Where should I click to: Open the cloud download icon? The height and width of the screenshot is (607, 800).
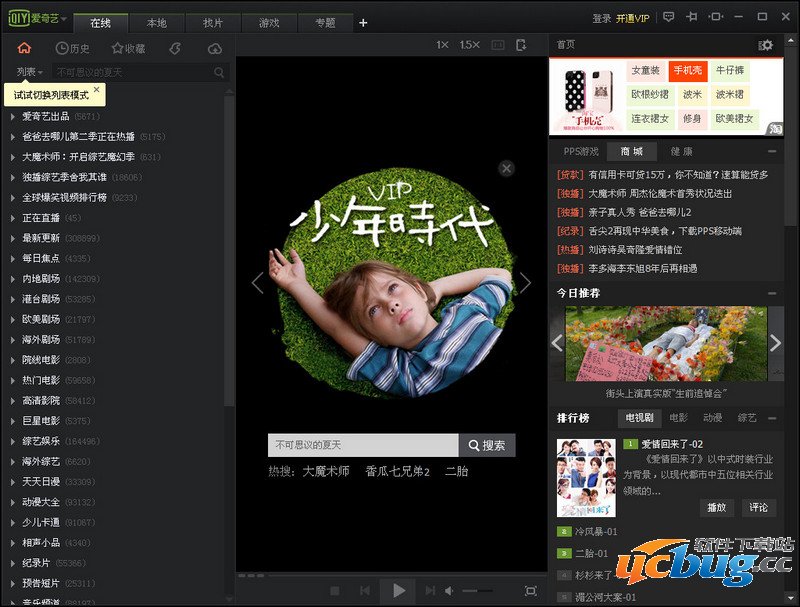tap(215, 48)
